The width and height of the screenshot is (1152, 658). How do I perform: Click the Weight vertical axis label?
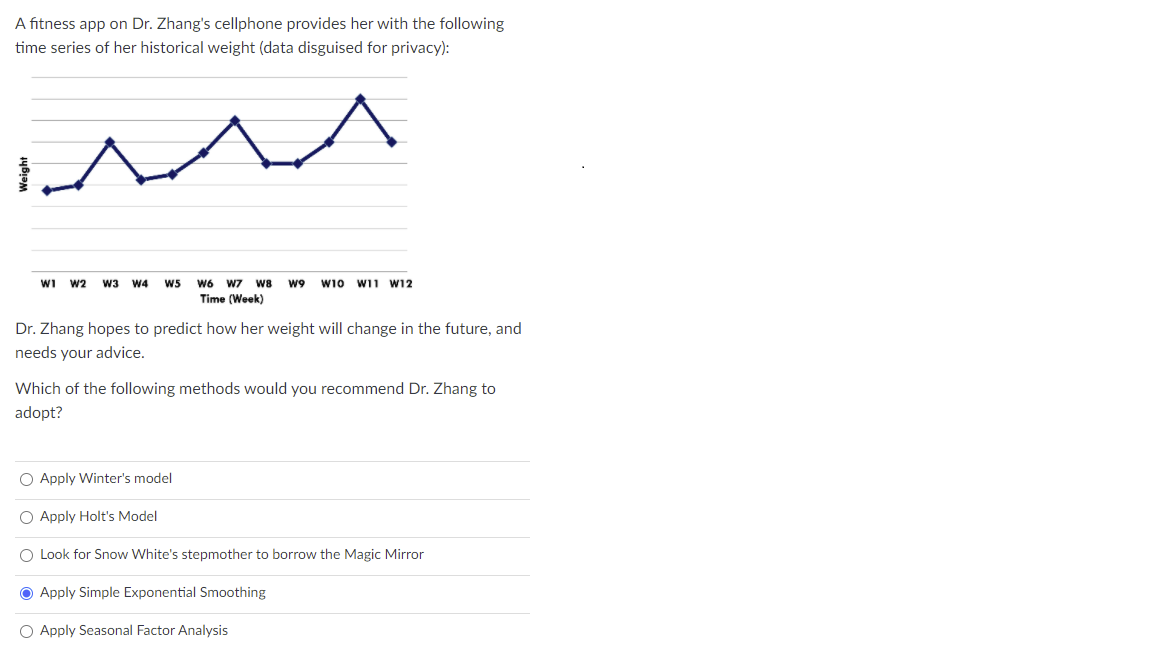[24, 175]
